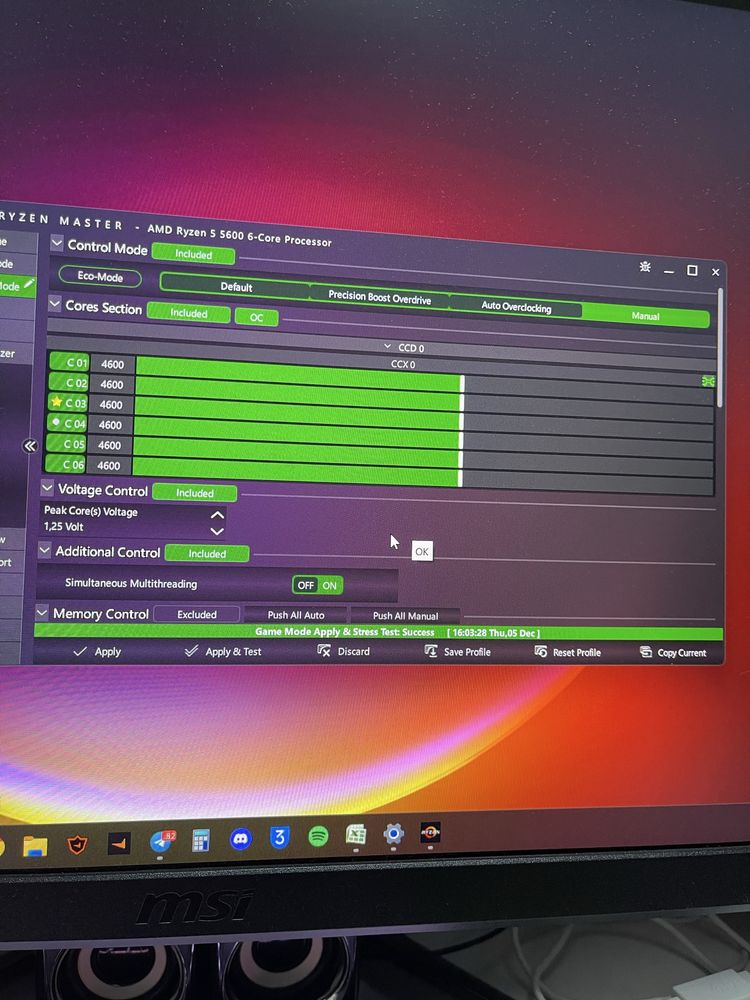The width and height of the screenshot is (750, 1000).
Task: Collapse the Voltage Control section
Action: pyautogui.click(x=47, y=488)
